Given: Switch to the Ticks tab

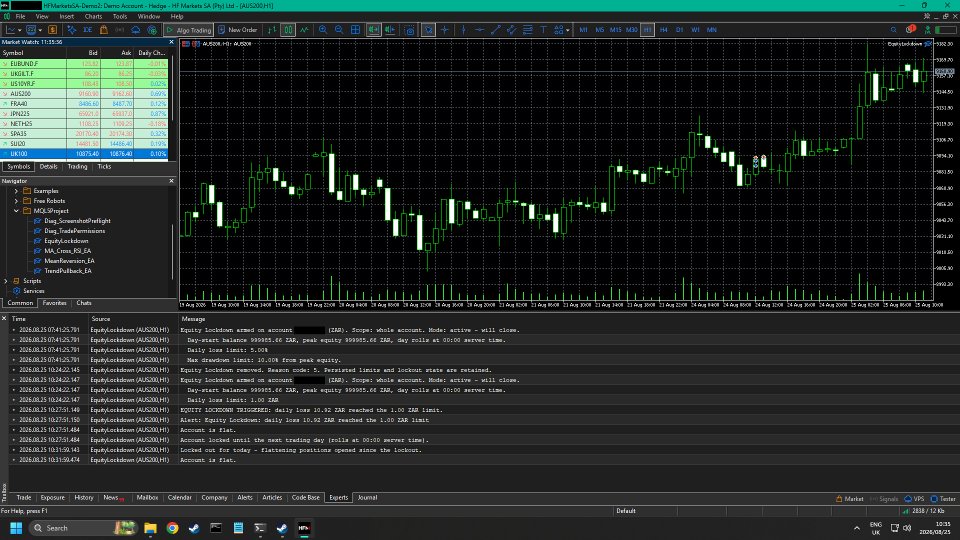Looking at the screenshot, I should coord(104,167).
